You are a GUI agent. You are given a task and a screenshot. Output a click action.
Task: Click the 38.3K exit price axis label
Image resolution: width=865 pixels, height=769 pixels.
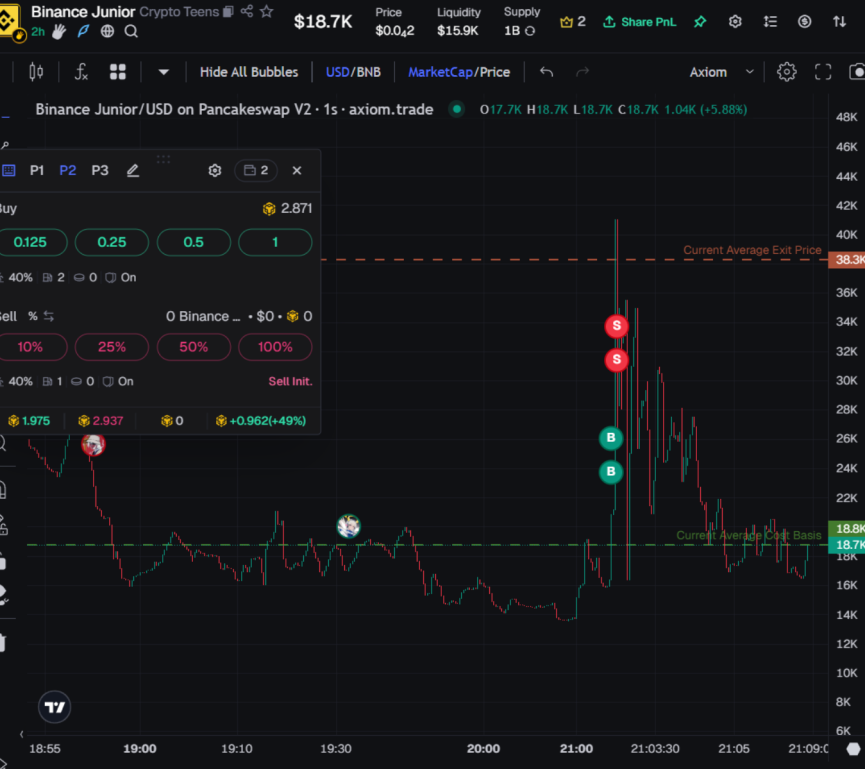point(847,260)
